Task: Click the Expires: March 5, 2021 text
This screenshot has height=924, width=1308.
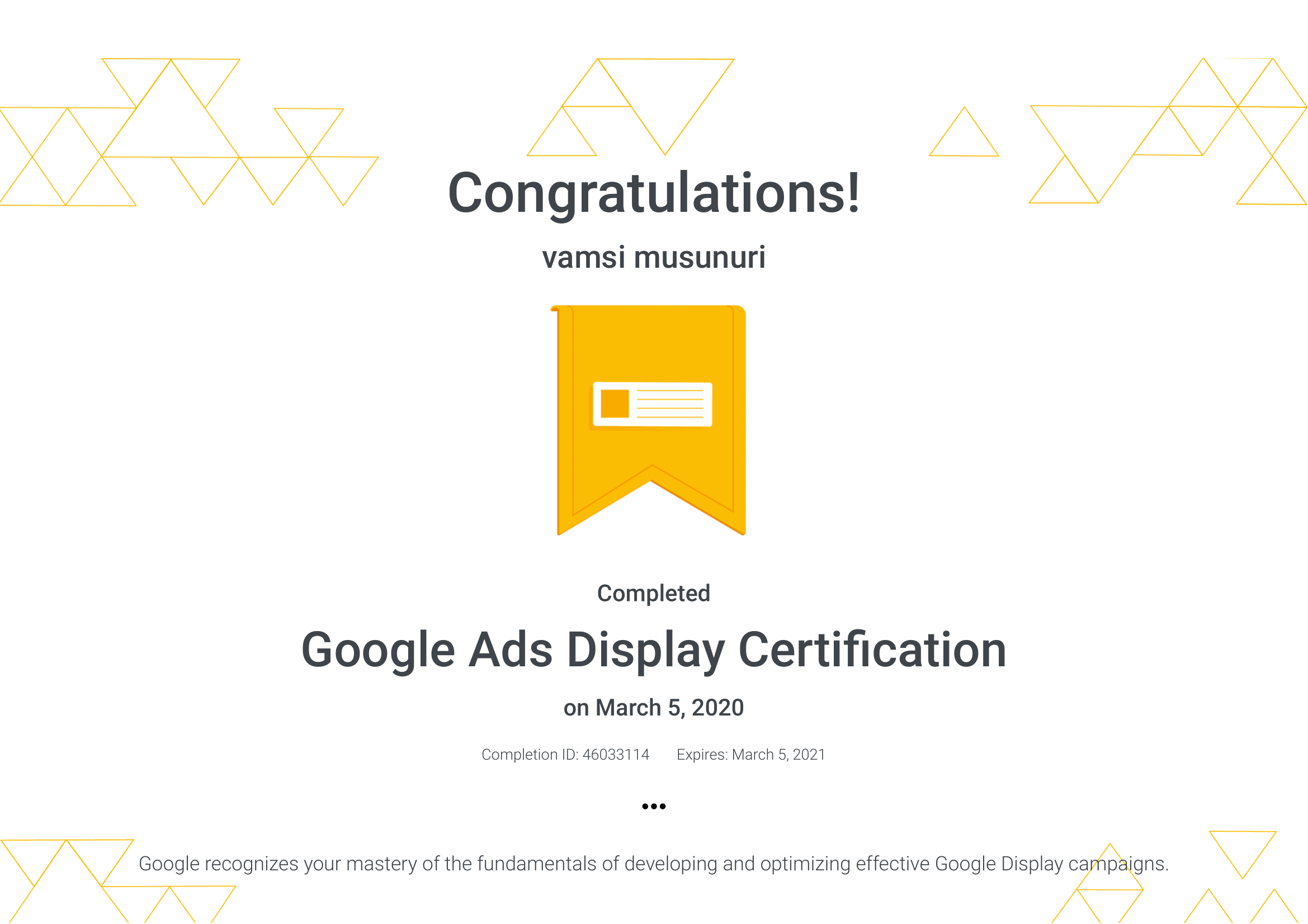Action: (751, 754)
